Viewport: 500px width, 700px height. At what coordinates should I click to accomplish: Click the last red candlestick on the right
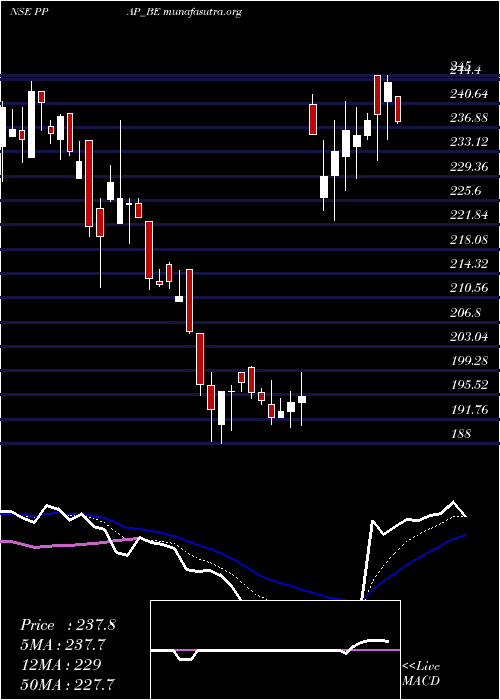pos(398,109)
